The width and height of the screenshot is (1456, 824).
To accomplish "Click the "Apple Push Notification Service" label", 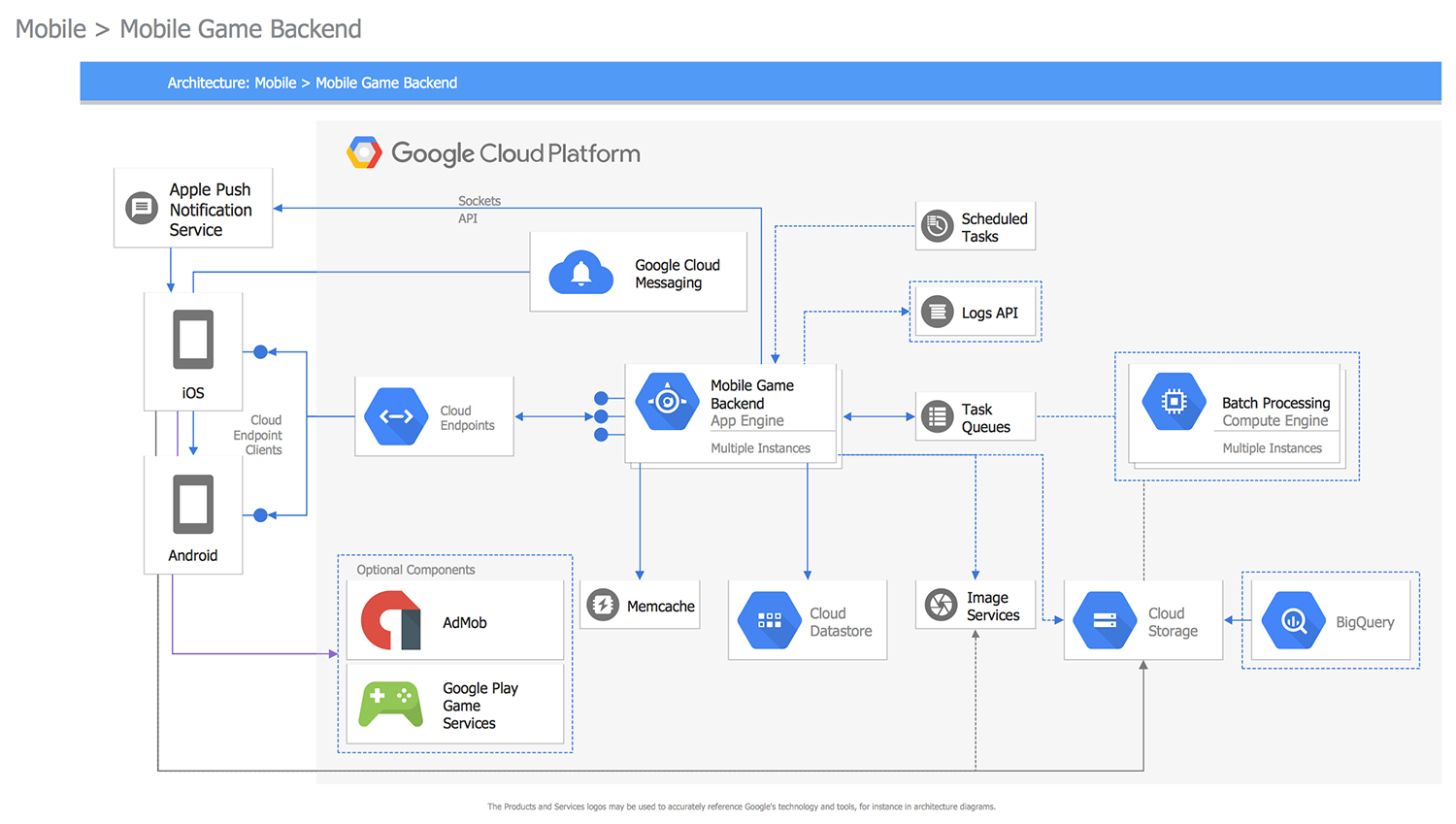I will 211,210.
